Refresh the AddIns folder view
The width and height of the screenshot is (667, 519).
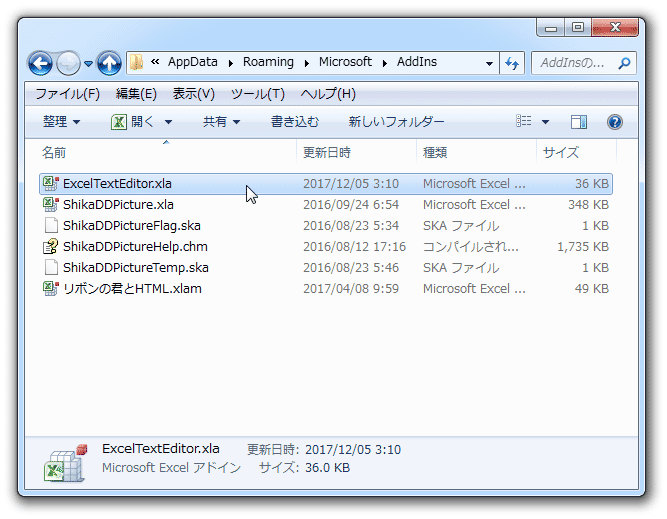[x=512, y=63]
